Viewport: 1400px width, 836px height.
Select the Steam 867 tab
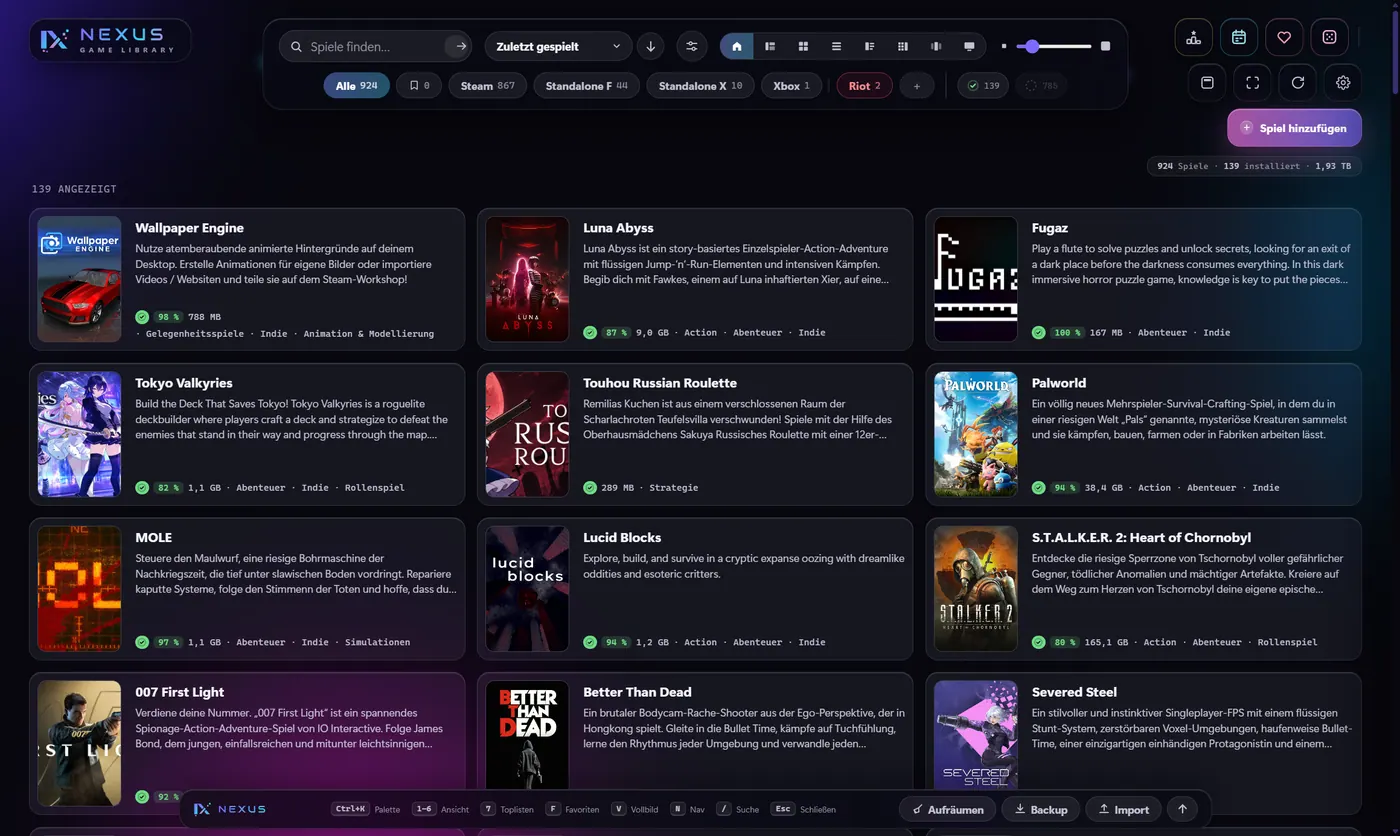(488, 86)
